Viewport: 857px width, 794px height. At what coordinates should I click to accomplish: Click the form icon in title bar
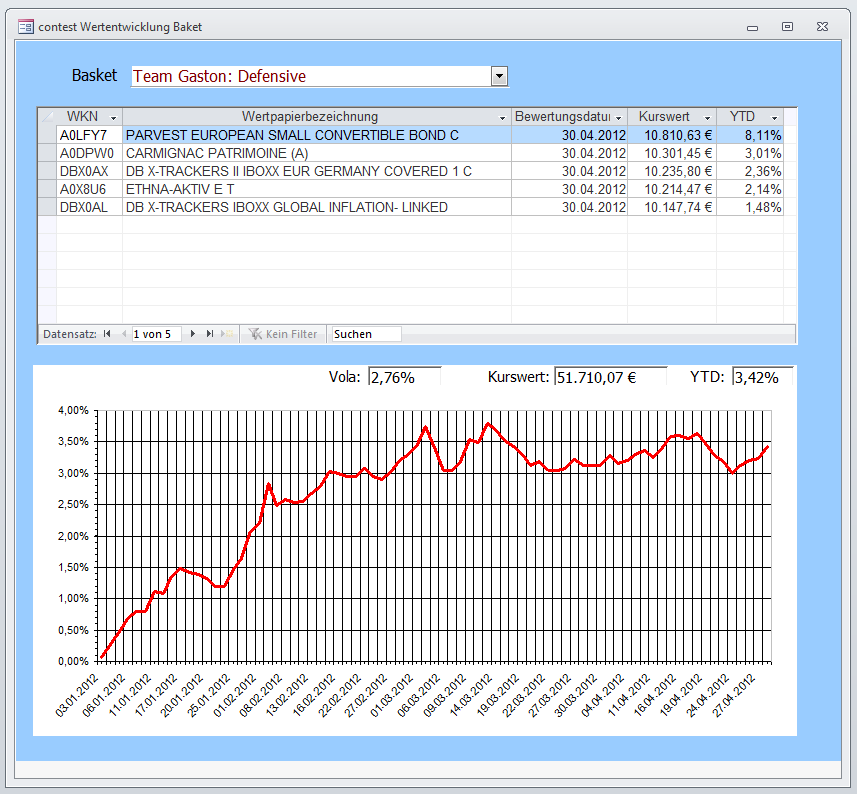coord(26,27)
